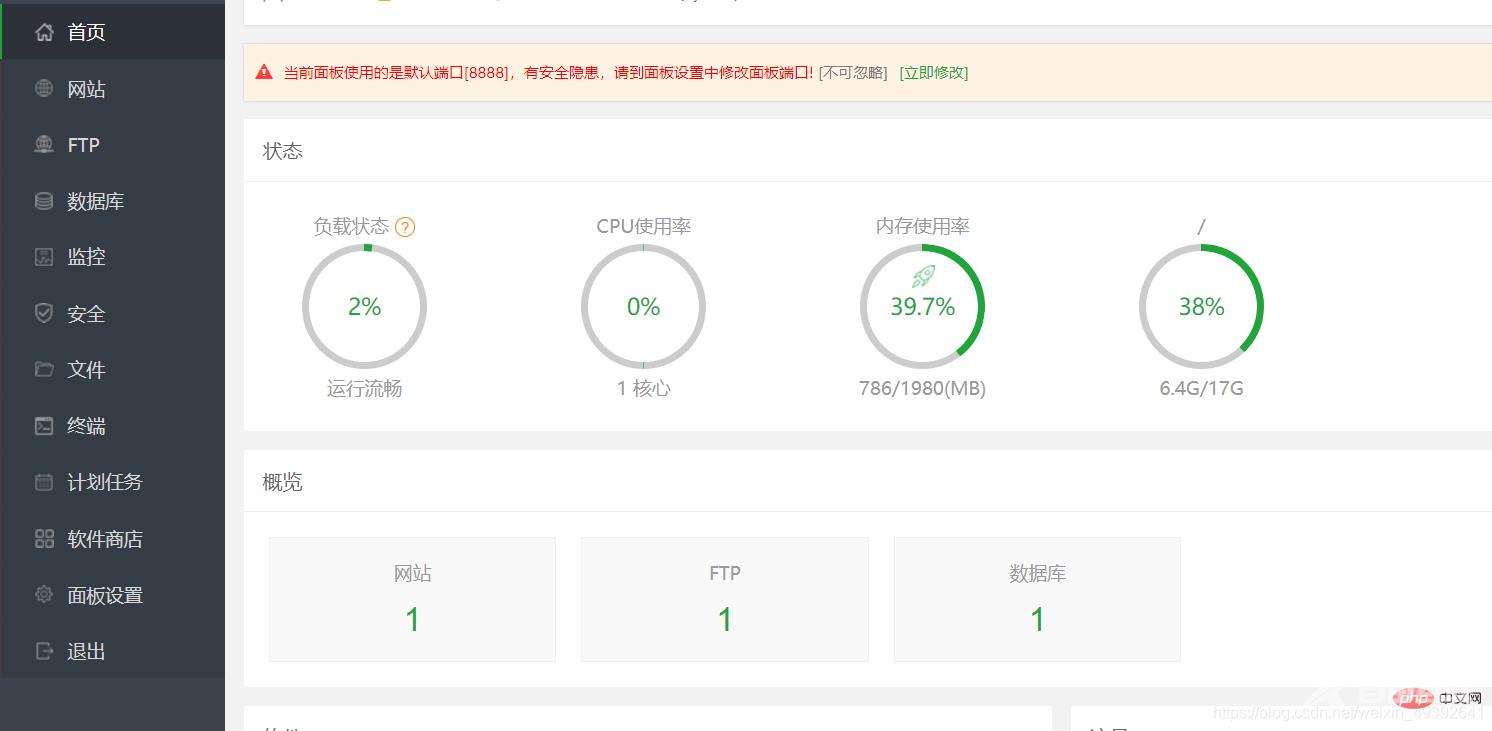Click the disk usage 38% gauge
This screenshot has width=1492, height=731.
coord(1201,306)
